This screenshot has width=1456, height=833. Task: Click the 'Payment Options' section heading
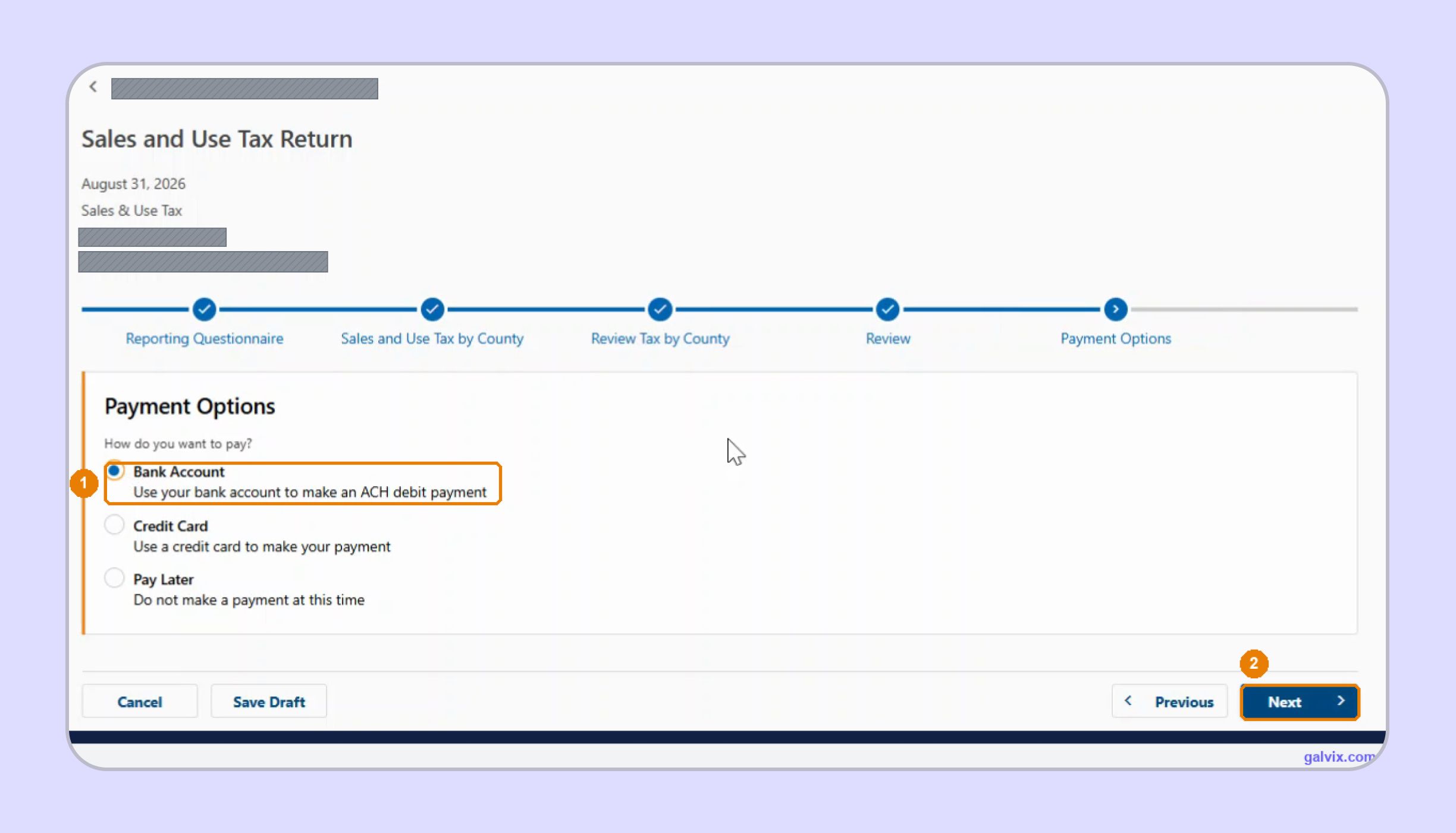point(190,406)
